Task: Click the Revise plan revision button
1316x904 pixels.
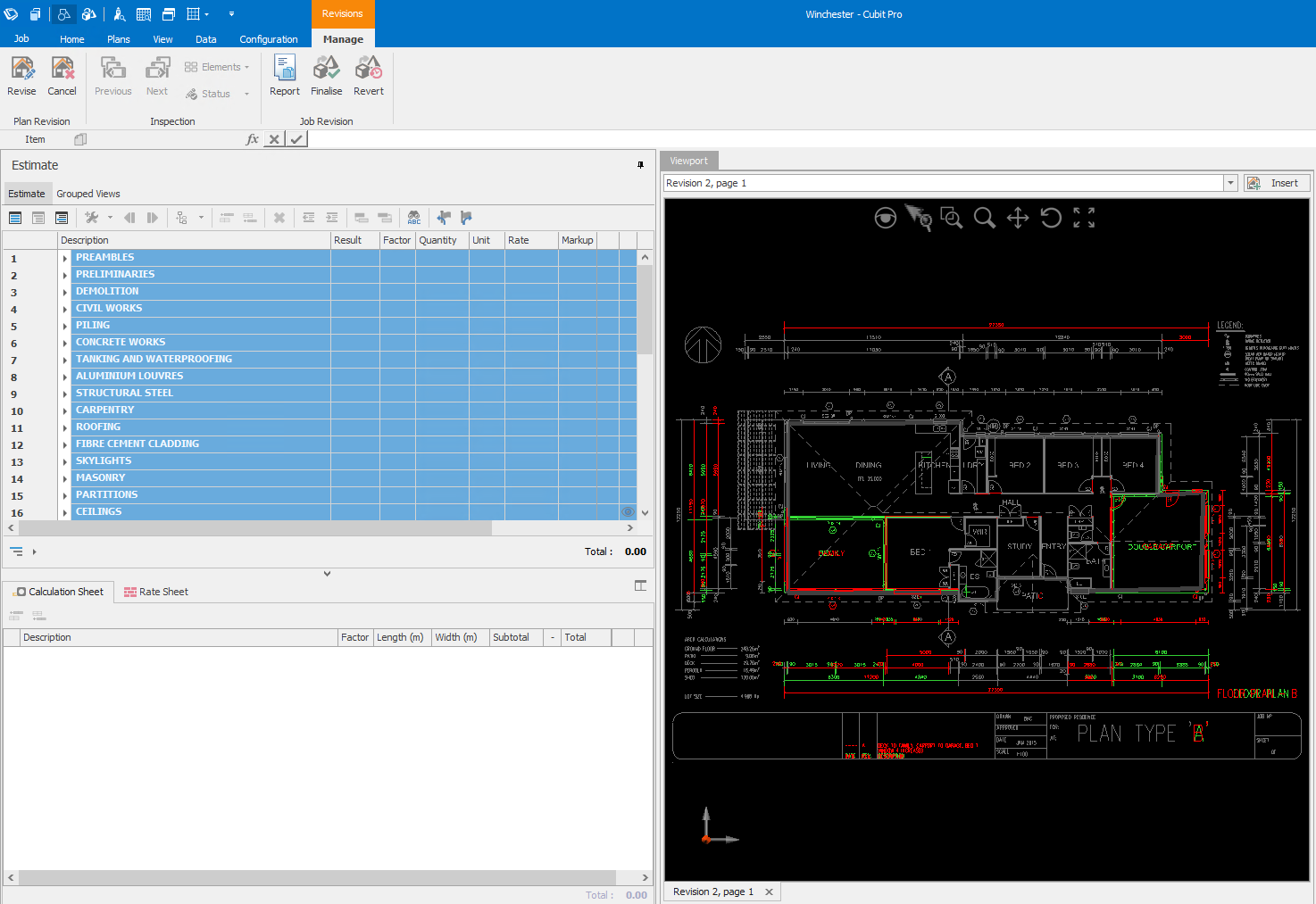Action: click(21, 76)
